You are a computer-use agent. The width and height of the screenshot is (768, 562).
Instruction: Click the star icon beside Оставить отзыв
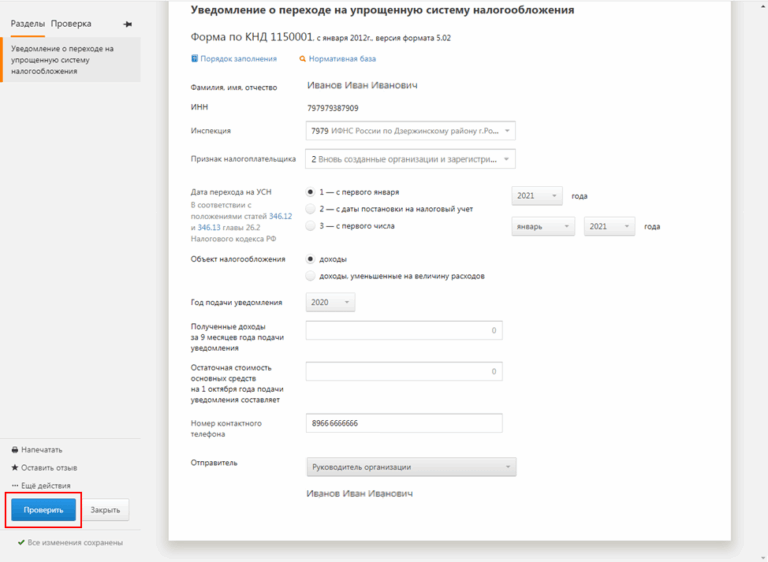click(x=15, y=467)
